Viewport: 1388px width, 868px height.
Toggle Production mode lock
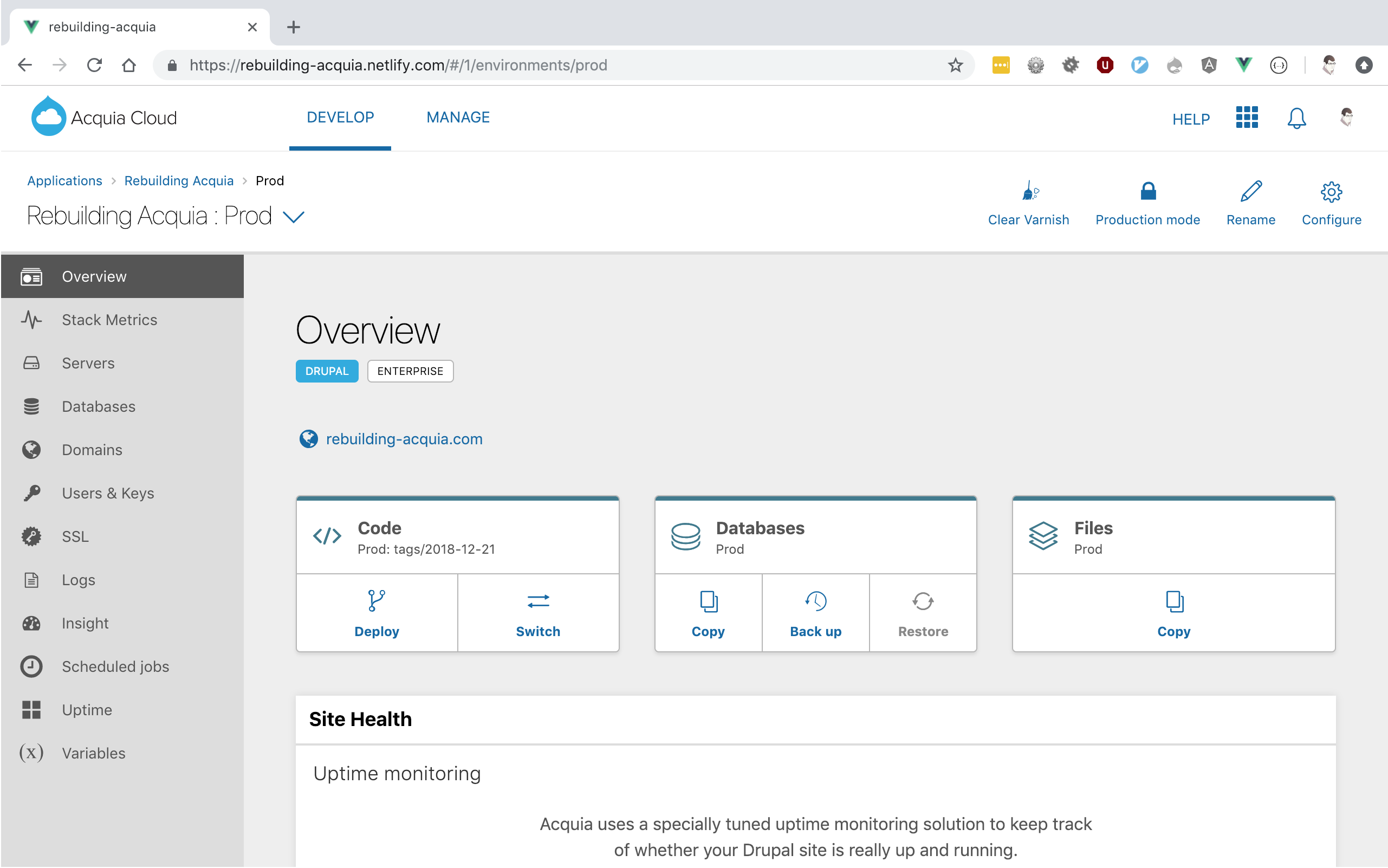click(x=1147, y=191)
